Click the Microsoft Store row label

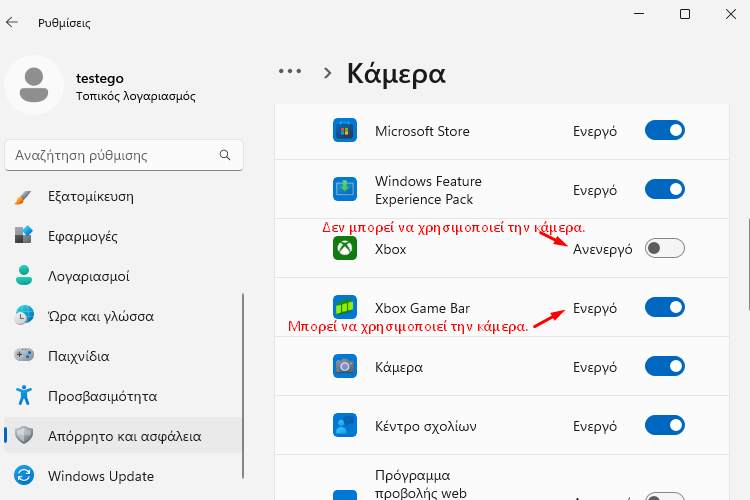(422, 131)
